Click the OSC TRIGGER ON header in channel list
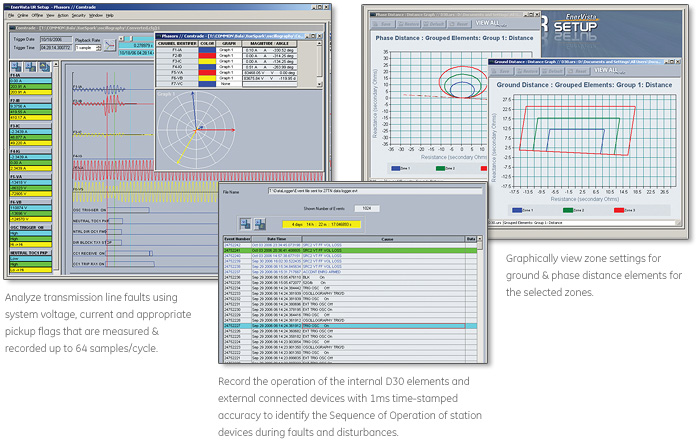 pos(30,227)
